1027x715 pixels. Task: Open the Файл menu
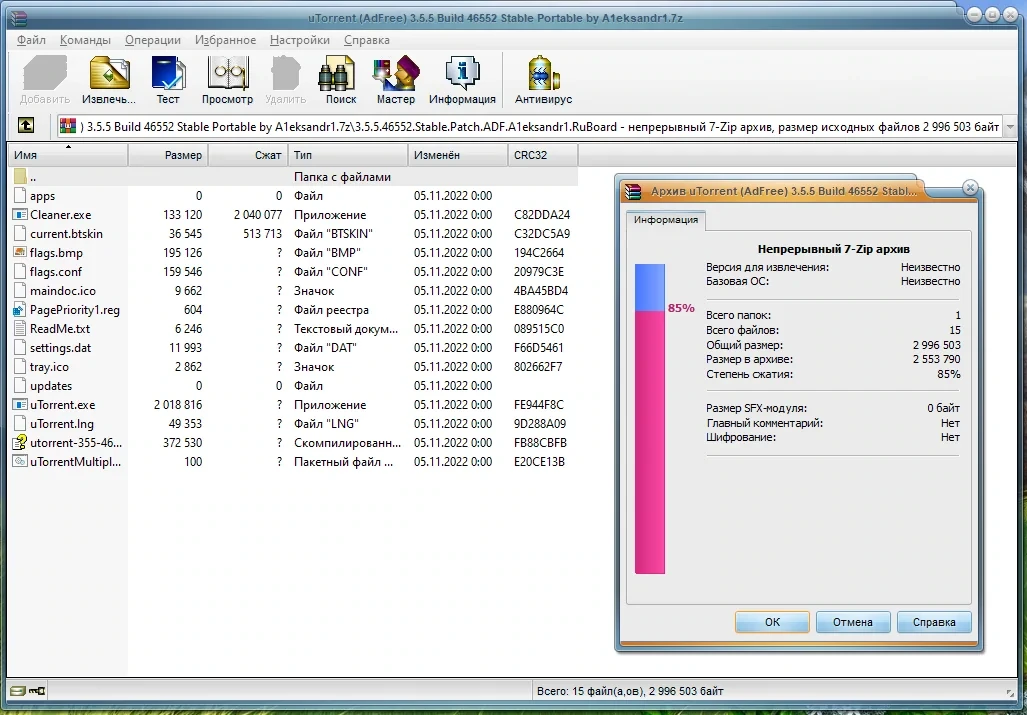31,40
